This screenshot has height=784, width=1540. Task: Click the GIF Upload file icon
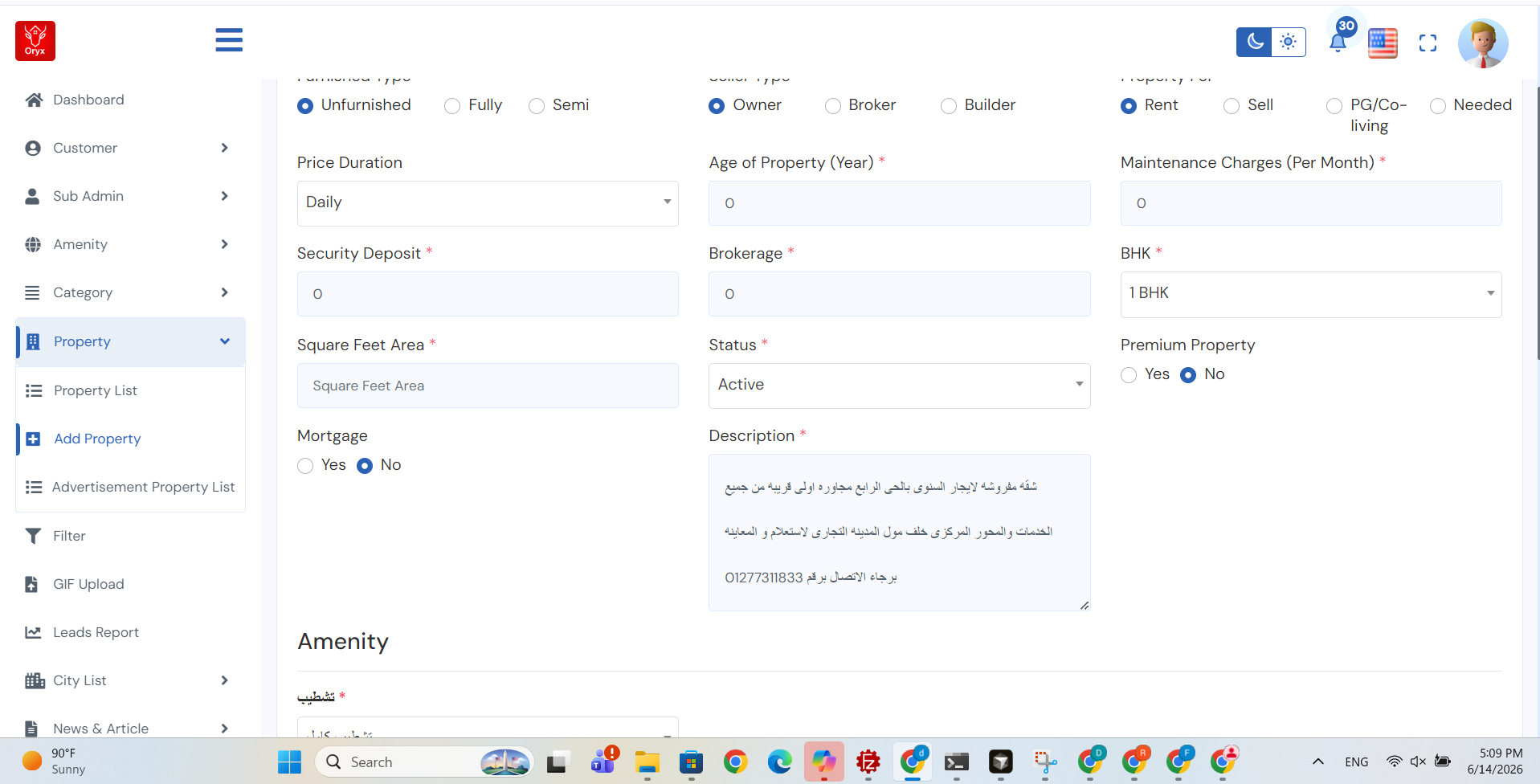click(31, 584)
